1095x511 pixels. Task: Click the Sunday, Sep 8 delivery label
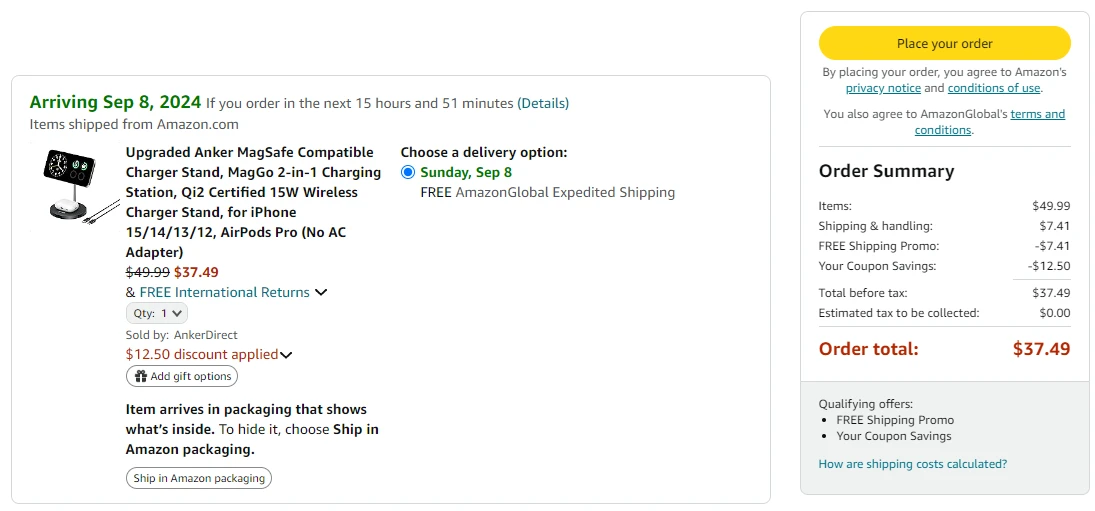[466, 172]
